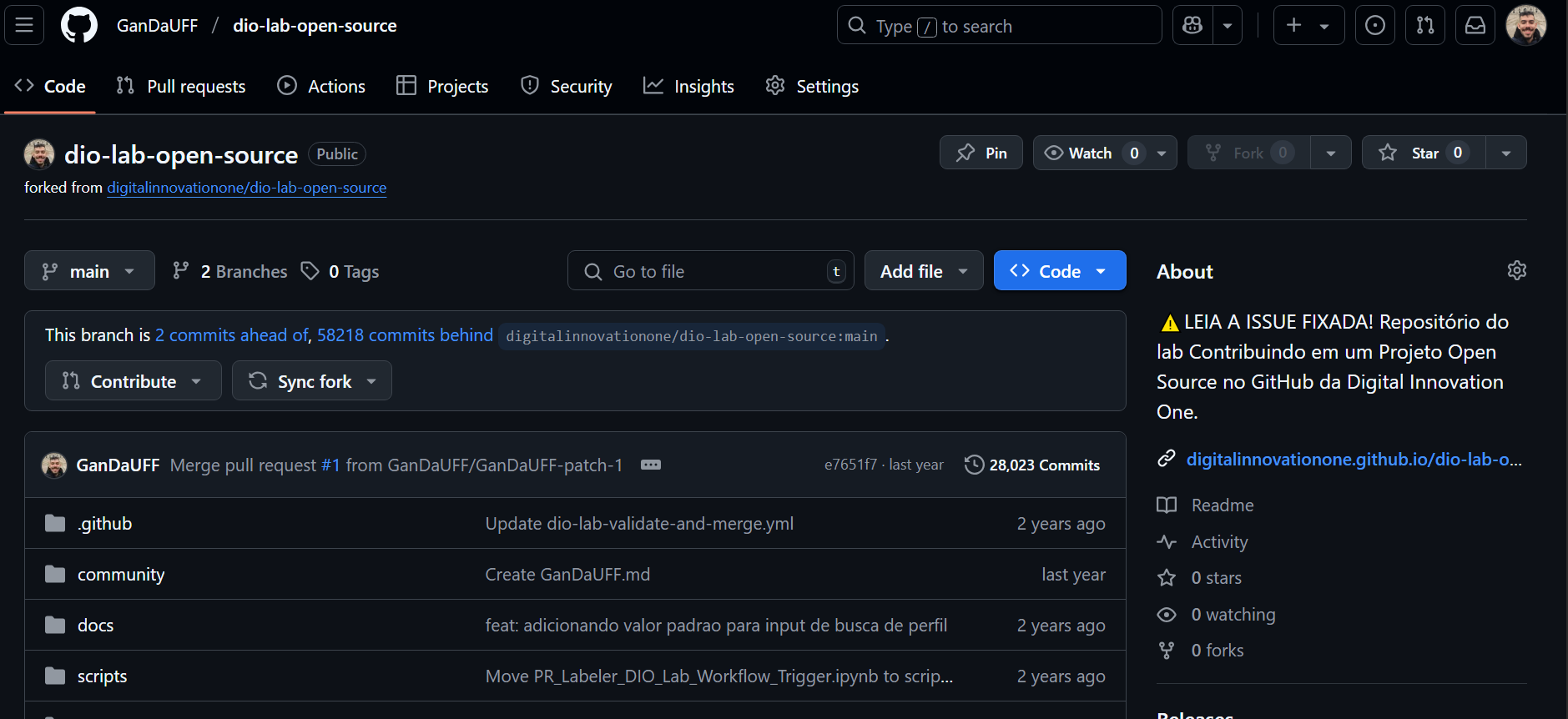Open the scripts folder
The height and width of the screenshot is (719, 1568).
[102, 676]
